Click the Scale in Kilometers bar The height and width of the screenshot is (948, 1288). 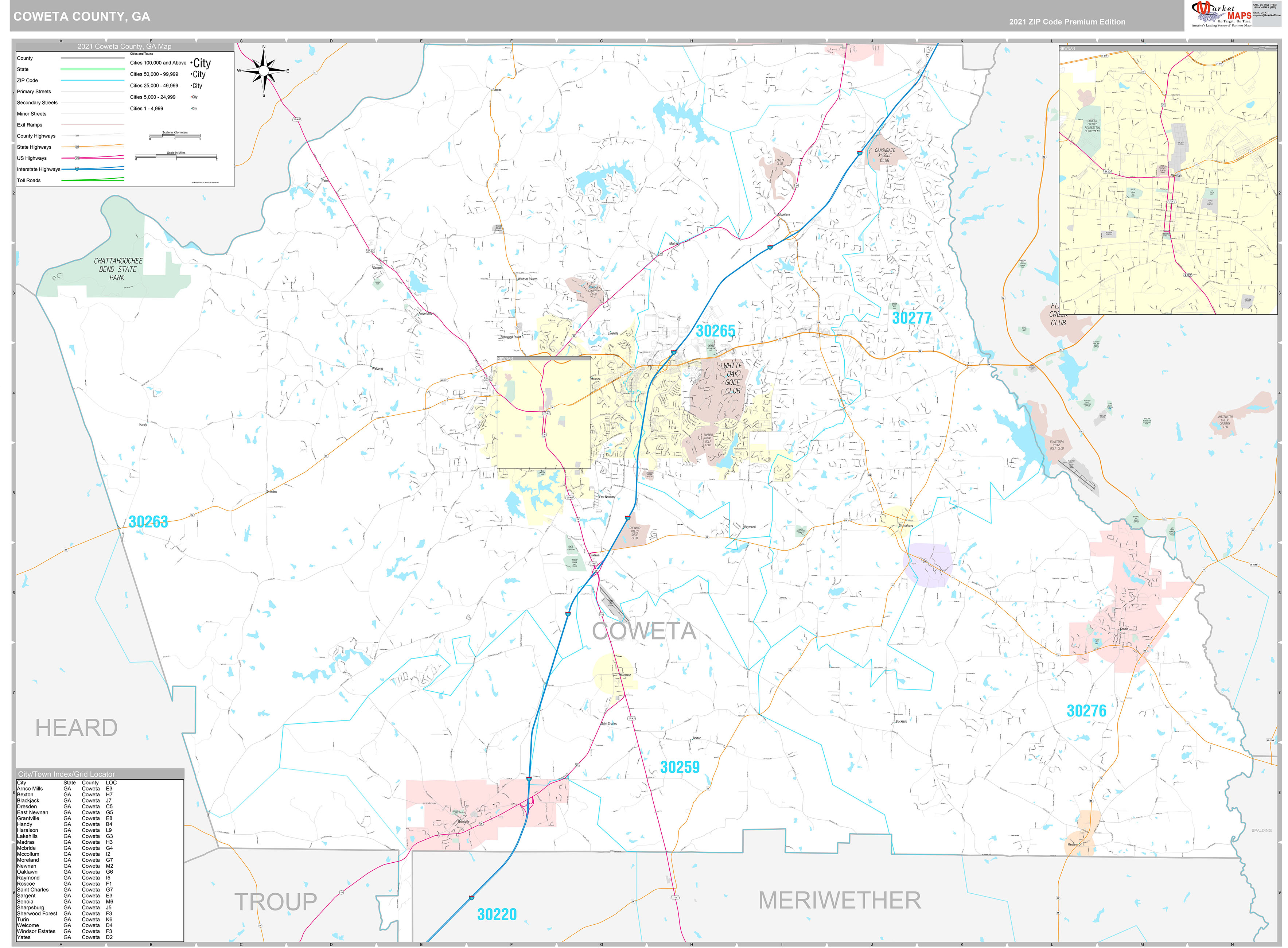click(175, 136)
